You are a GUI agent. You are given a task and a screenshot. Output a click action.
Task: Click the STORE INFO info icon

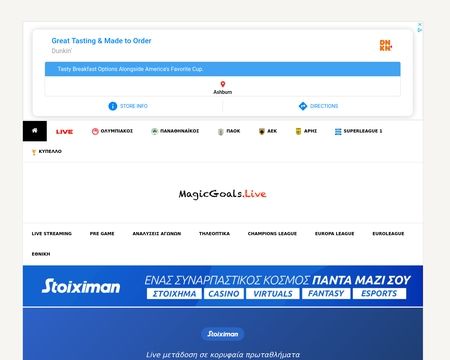coord(113,106)
